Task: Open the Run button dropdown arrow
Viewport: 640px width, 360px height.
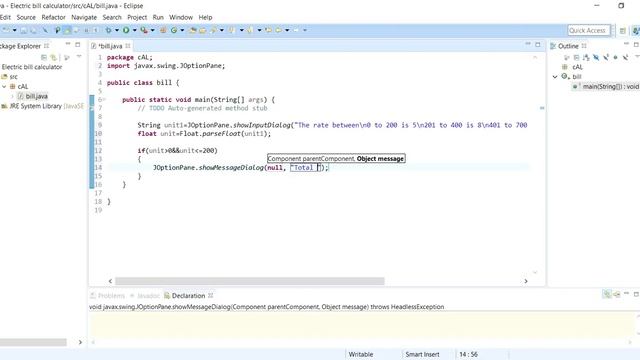Action: [x=134, y=30]
